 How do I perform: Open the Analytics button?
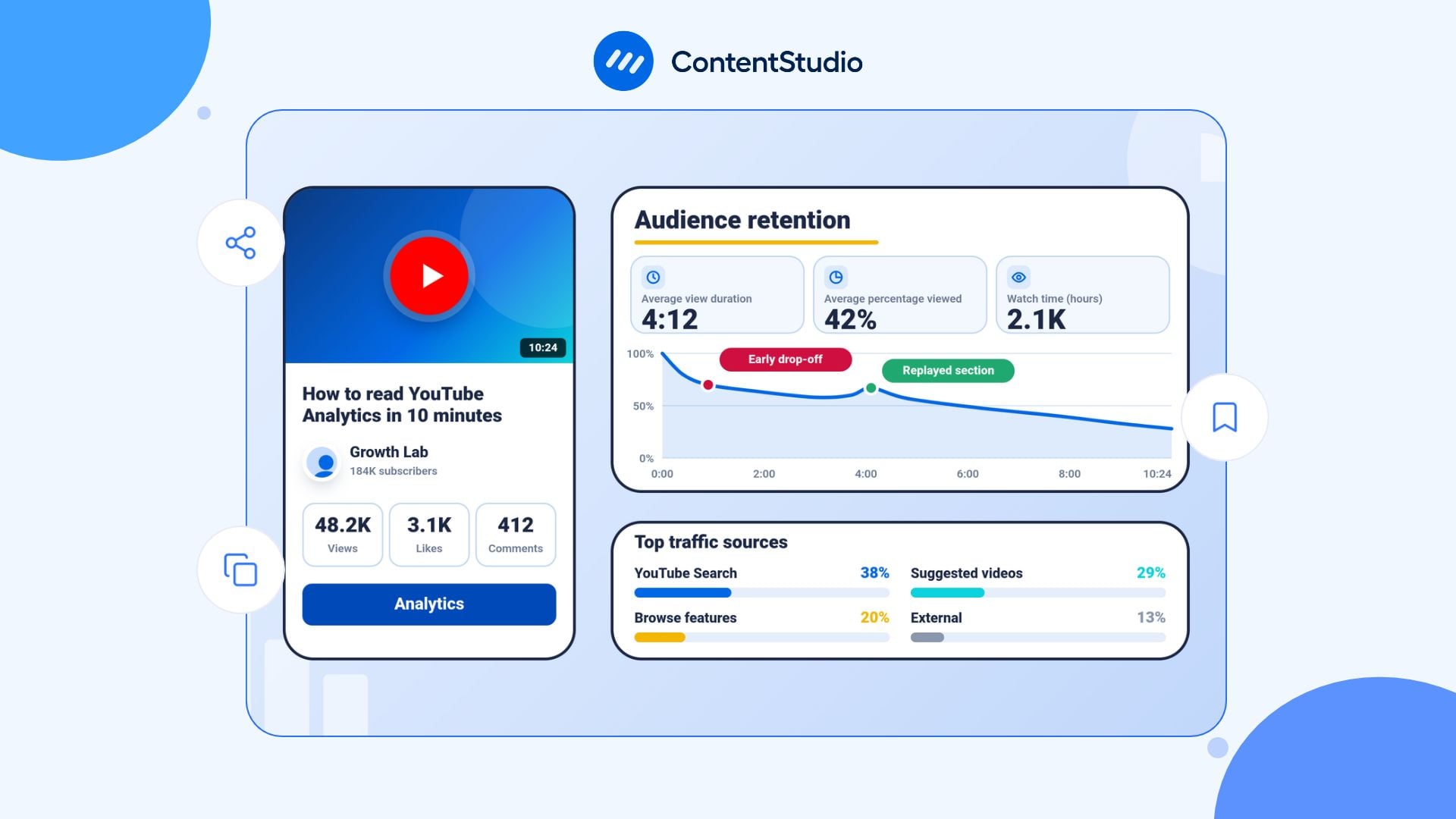pos(429,604)
